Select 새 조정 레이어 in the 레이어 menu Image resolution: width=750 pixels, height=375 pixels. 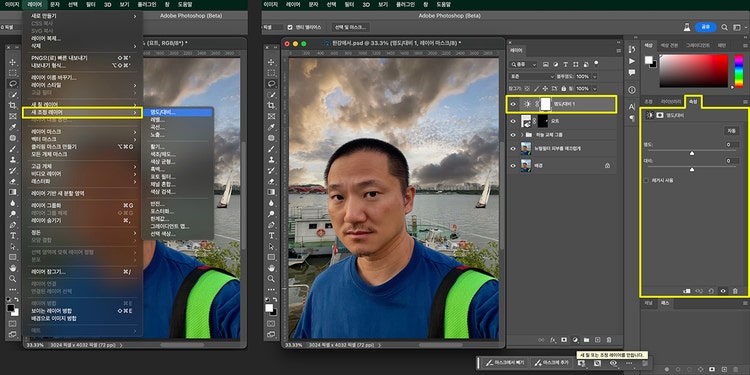(x=83, y=112)
